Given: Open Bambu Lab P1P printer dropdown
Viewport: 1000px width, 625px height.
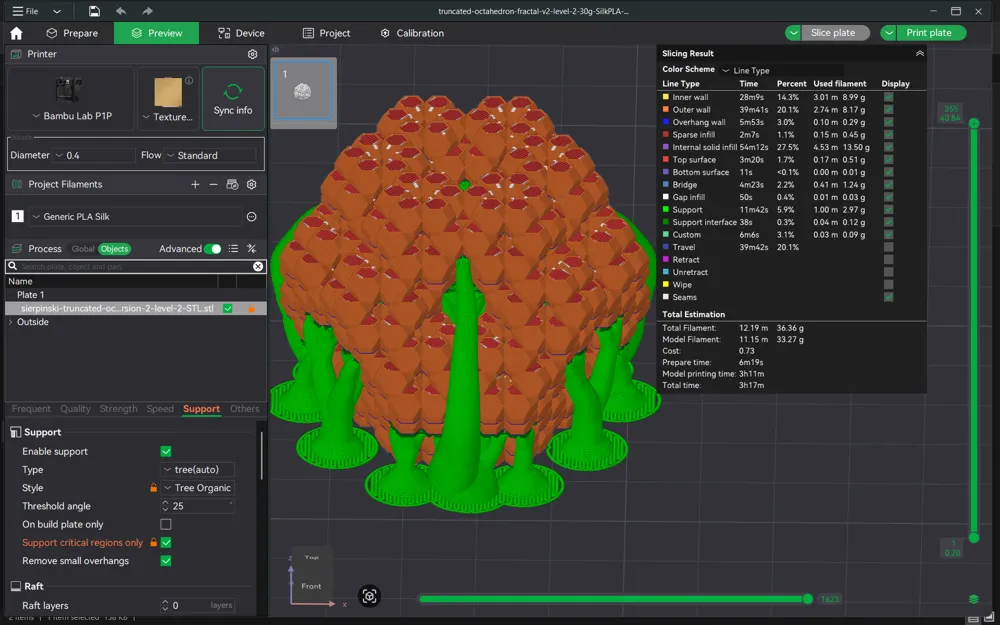Looking at the screenshot, I should [x=36, y=116].
